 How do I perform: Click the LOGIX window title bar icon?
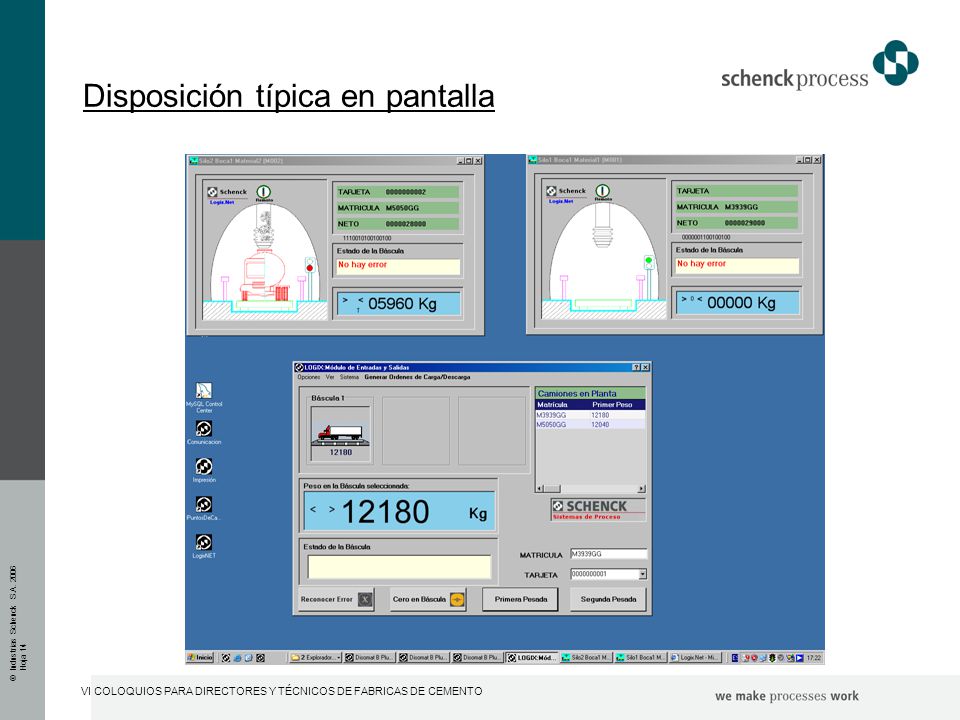pos(299,367)
